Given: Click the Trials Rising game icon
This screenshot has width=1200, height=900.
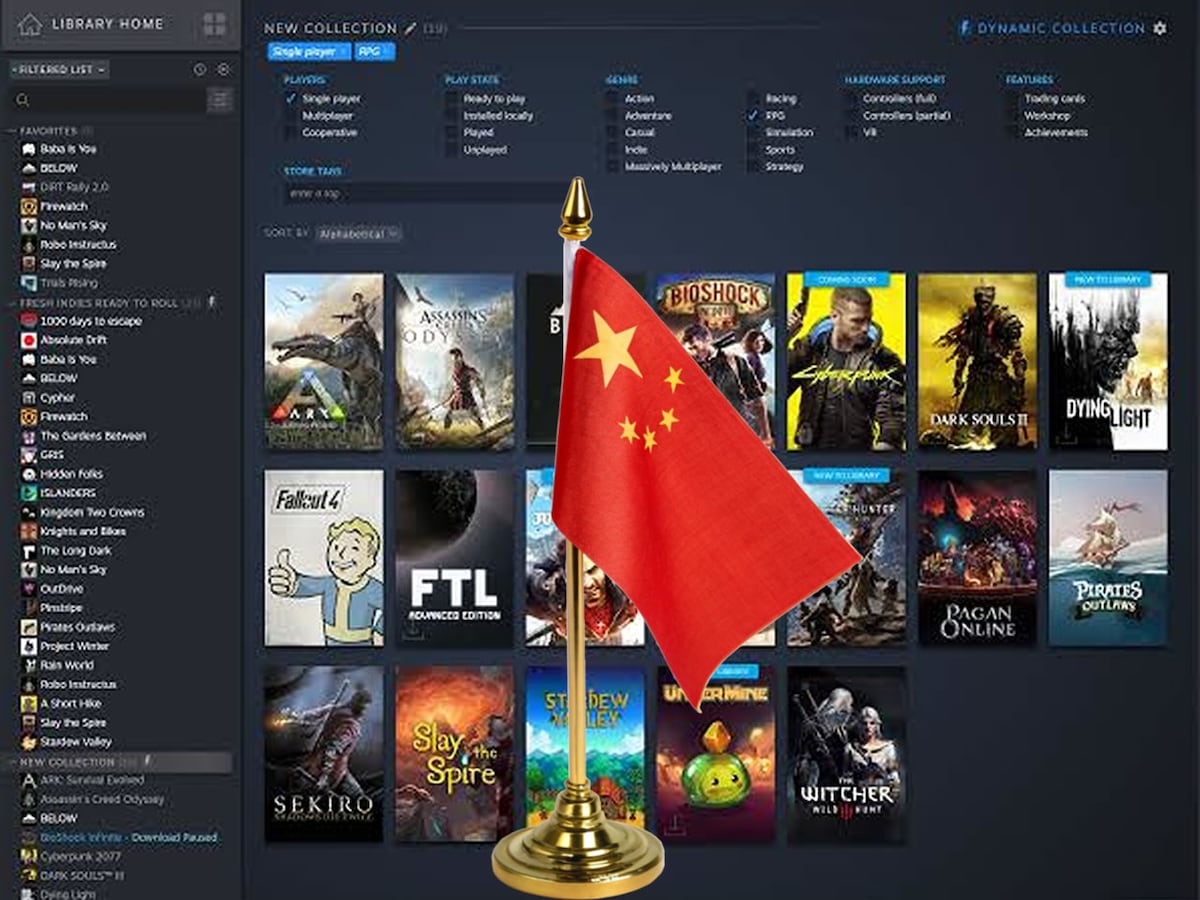Looking at the screenshot, I should coord(28,283).
